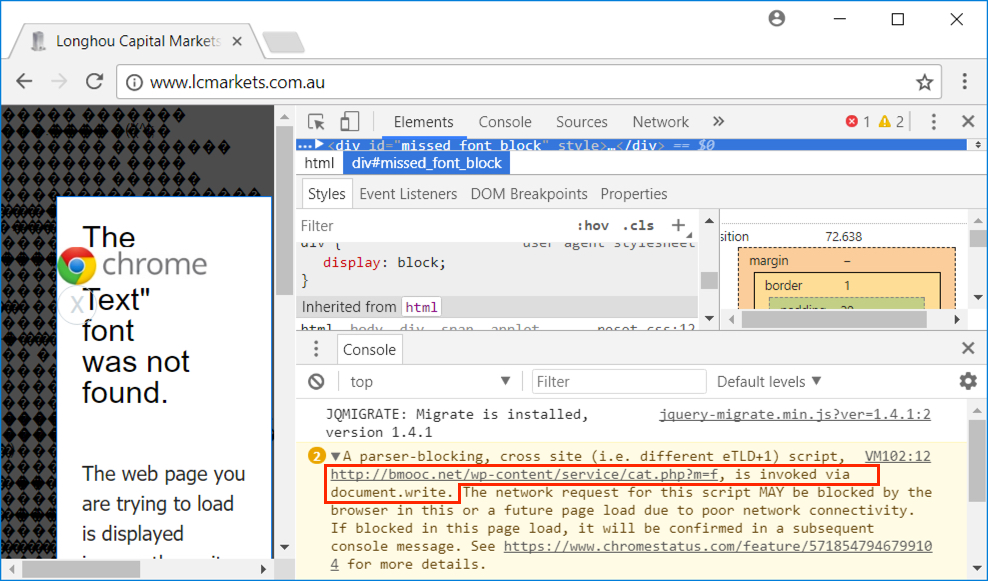
Task: Click the browser back arrow
Action: click(24, 81)
